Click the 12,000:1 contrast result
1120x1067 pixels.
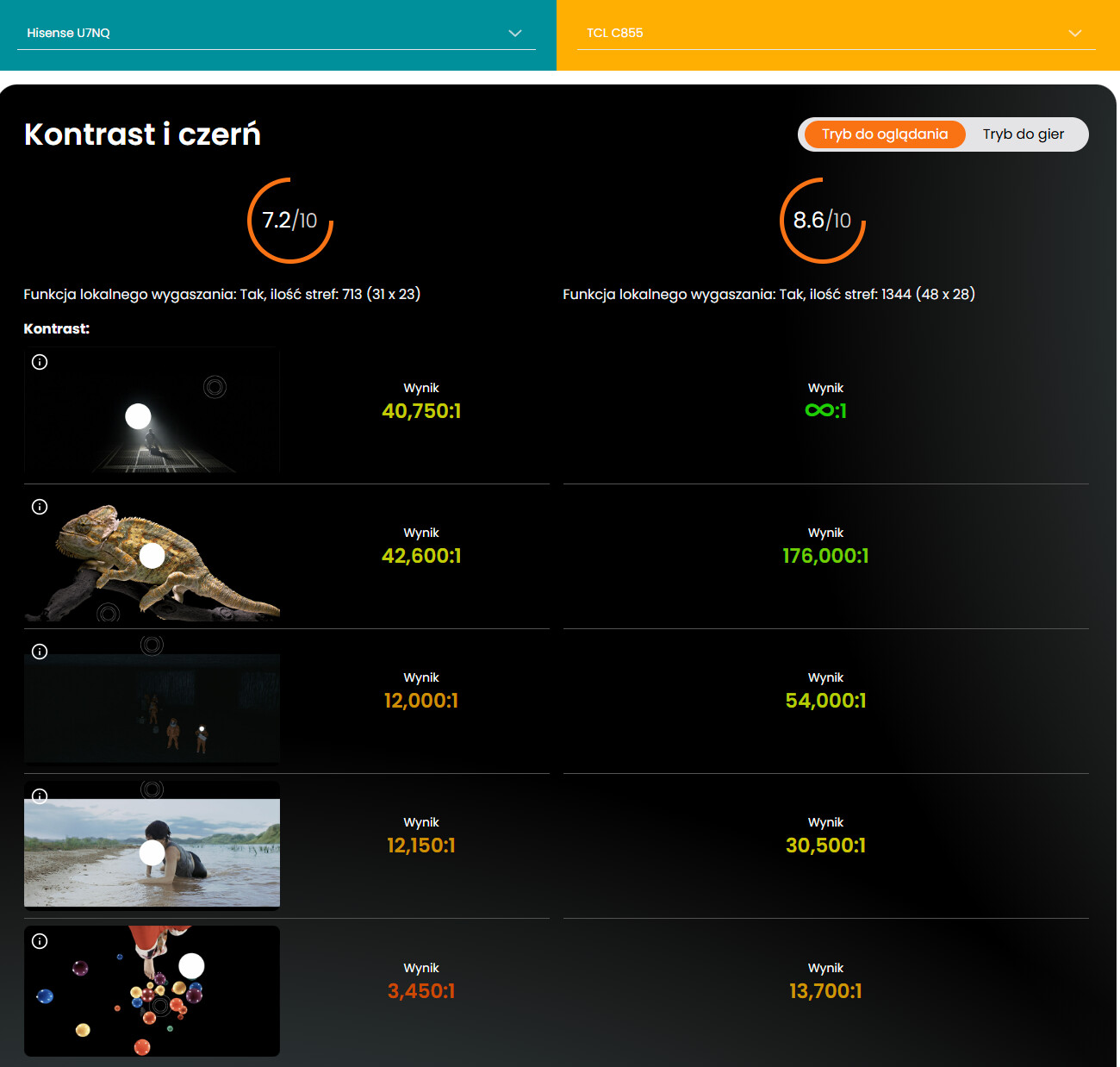(x=421, y=701)
